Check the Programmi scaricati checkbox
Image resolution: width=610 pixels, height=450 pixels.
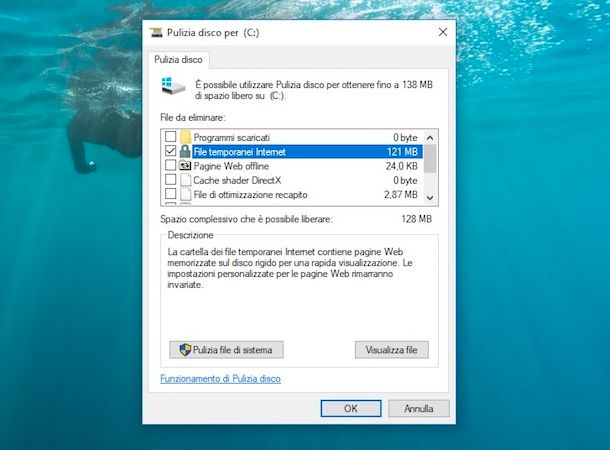click(170, 137)
